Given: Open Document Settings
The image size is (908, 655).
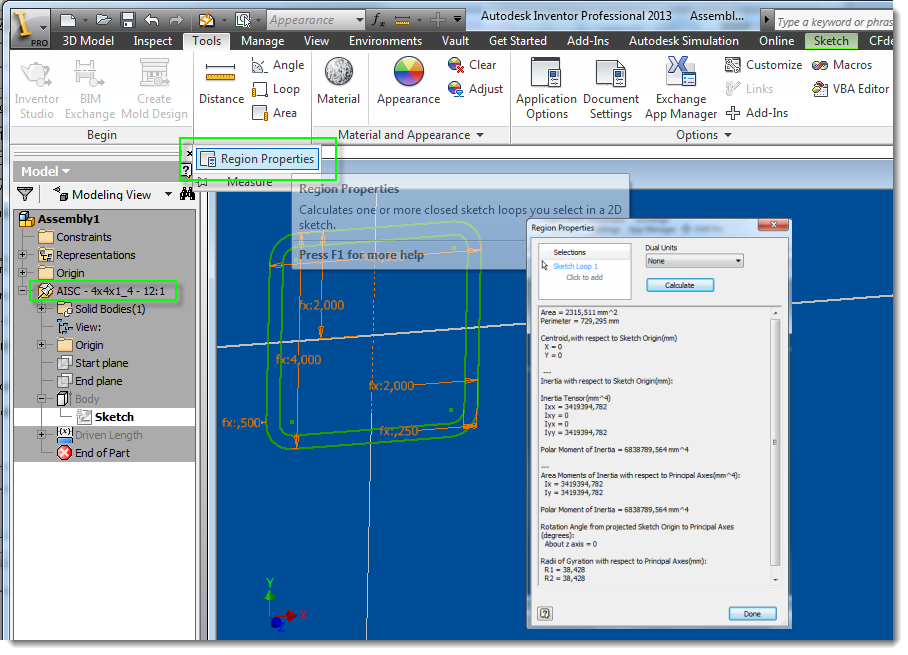Looking at the screenshot, I should pyautogui.click(x=611, y=89).
